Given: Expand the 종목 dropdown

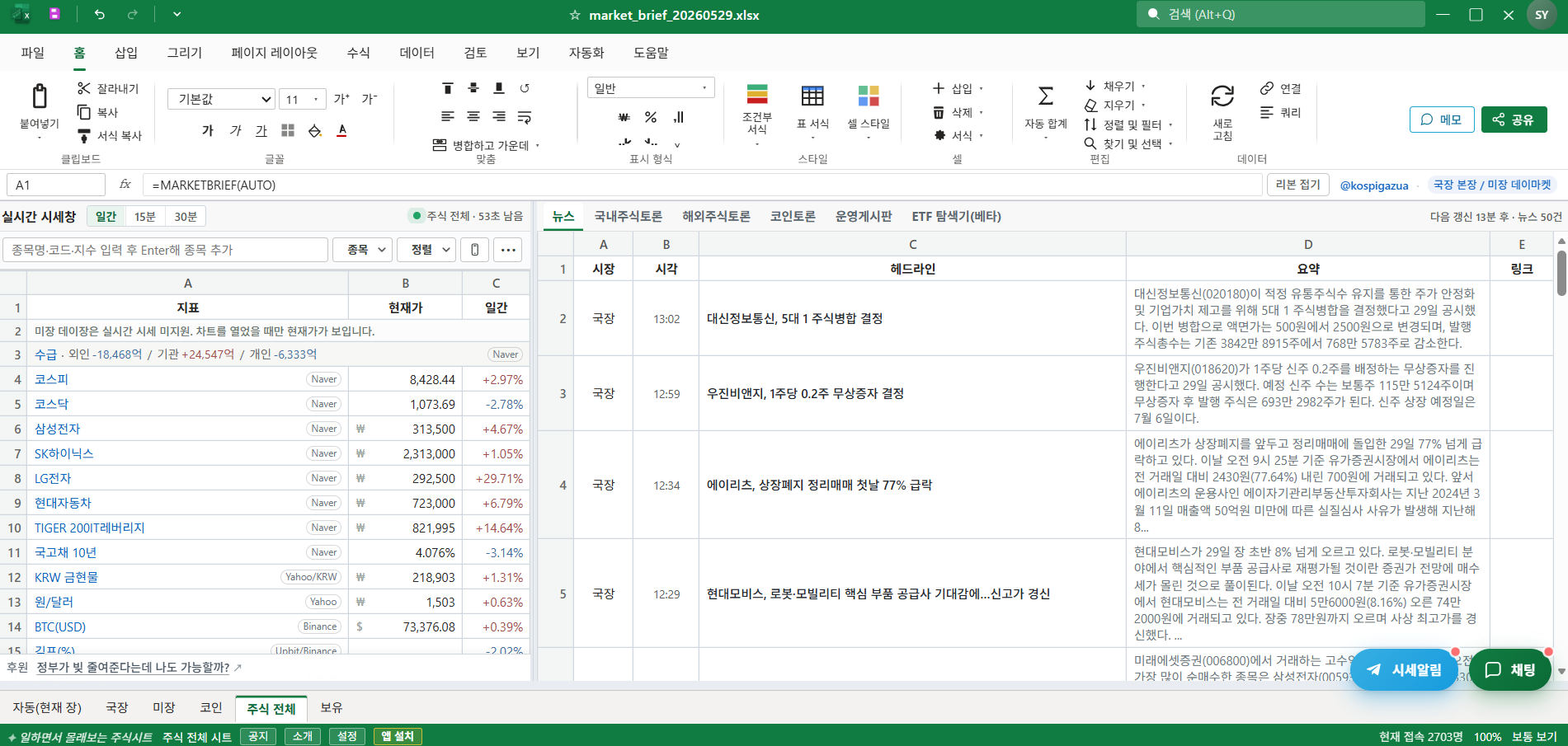Looking at the screenshot, I should coord(362,250).
